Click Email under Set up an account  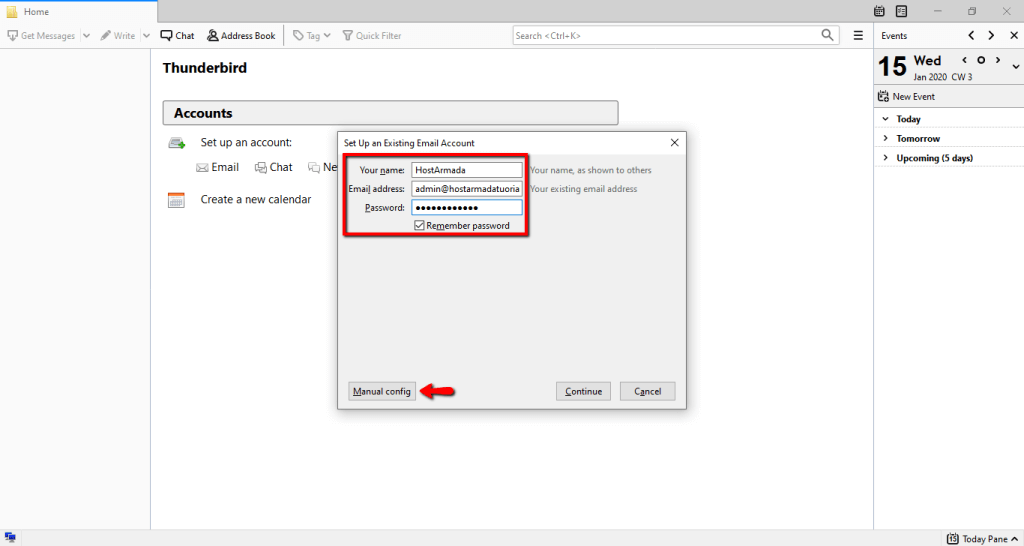click(217, 167)
